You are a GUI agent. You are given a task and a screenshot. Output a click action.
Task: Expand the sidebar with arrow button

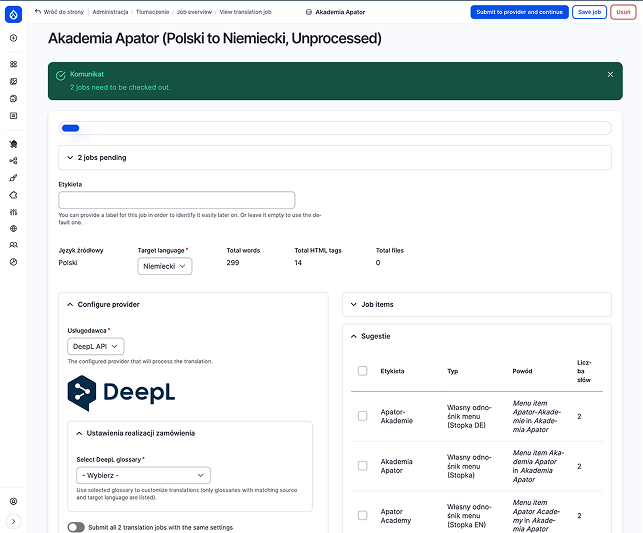click(14, 522)
